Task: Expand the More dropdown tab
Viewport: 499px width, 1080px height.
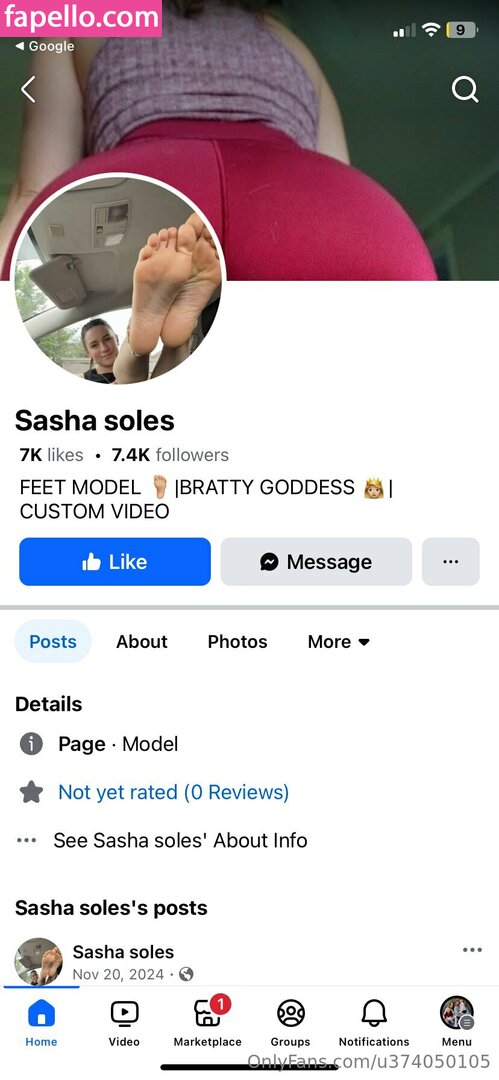Action: tap(338, 641)
